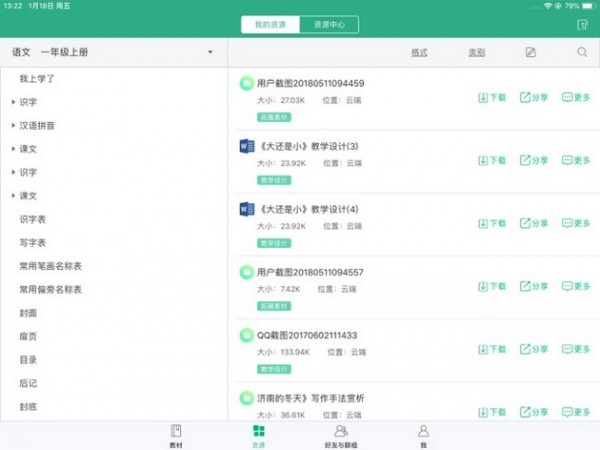Click image icon of 用户截图20180511094459
Image resolution: width=600 pixels, height=450 pixels.
point(247,83)
